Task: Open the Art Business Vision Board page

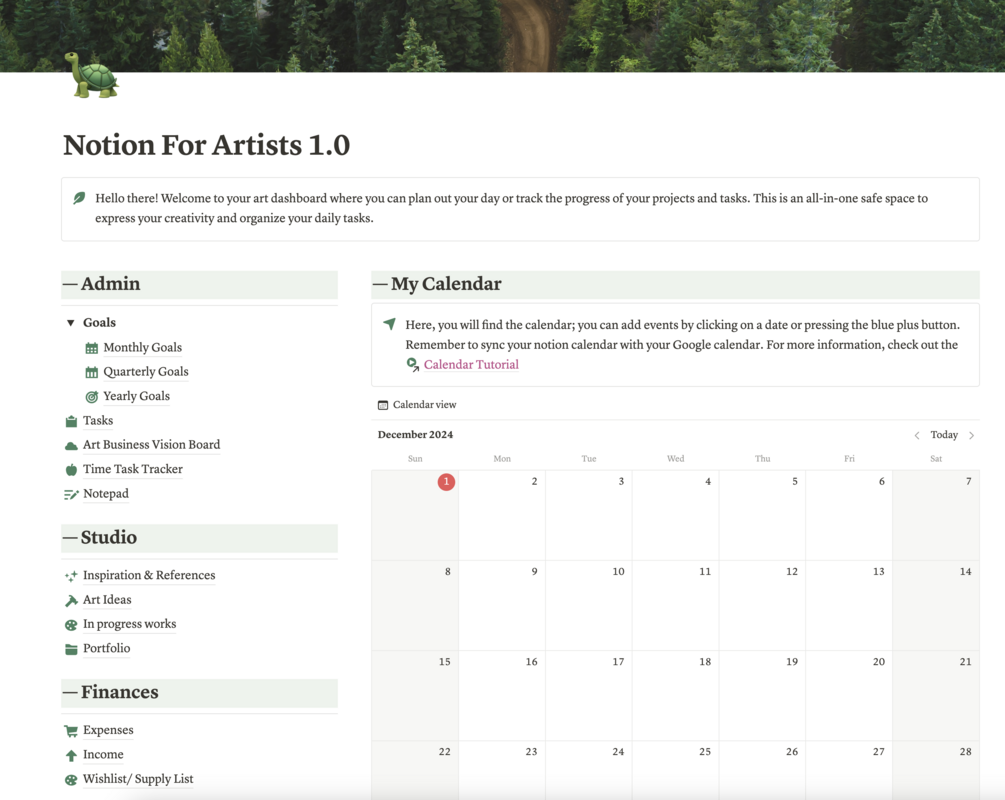Action: click(x=152, y=444)
